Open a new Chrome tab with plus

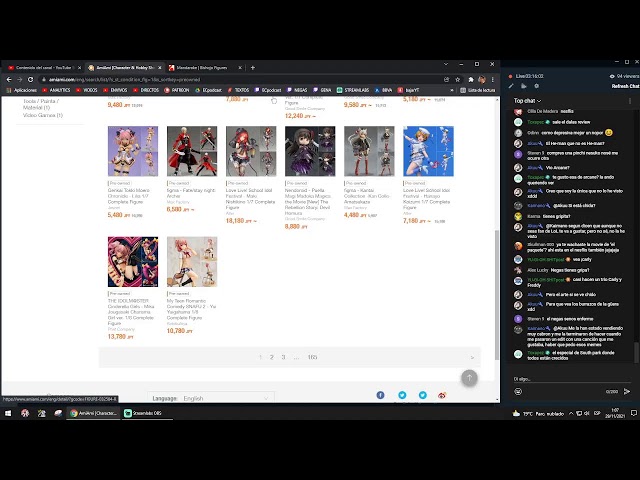tap(253, 68)
